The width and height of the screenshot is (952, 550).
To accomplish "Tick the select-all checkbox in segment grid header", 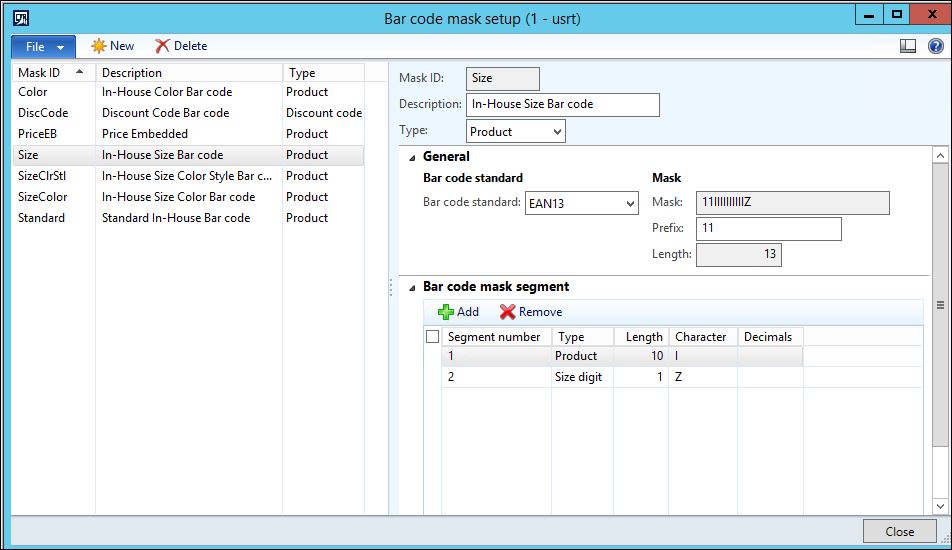I will 432,337.
